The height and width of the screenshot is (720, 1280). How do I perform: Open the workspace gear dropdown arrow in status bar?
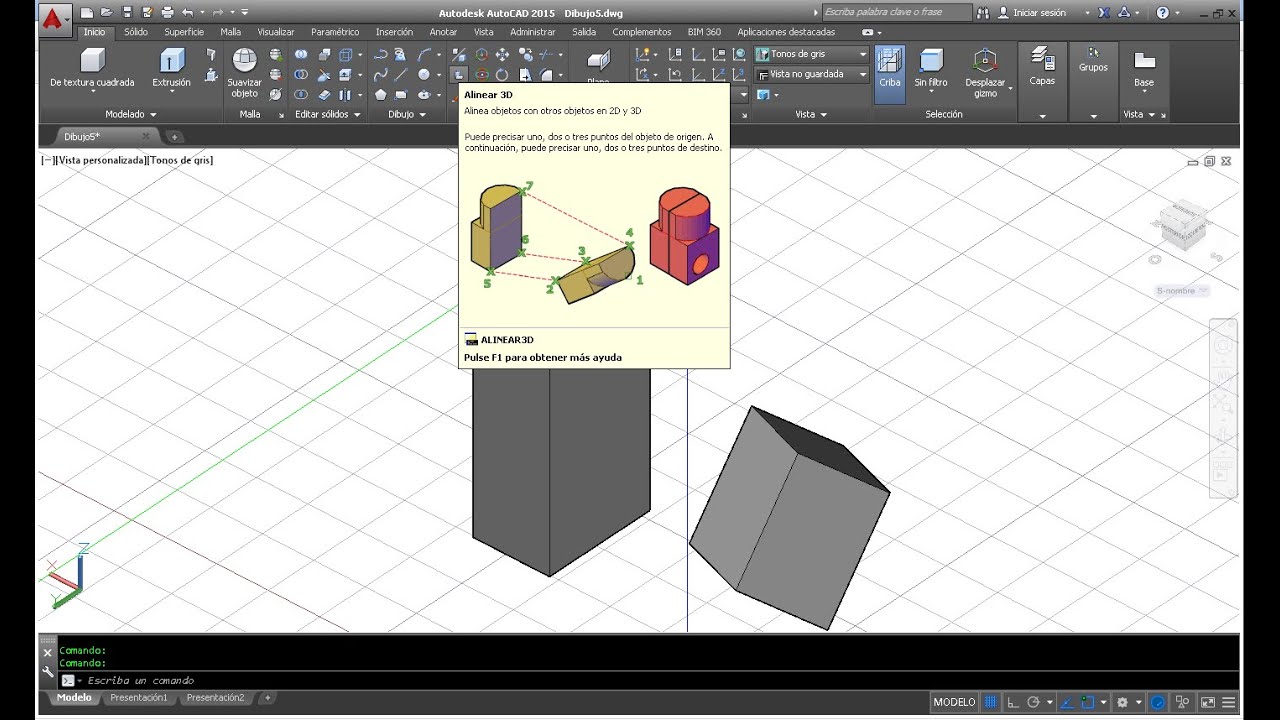tap(1138, 702)
